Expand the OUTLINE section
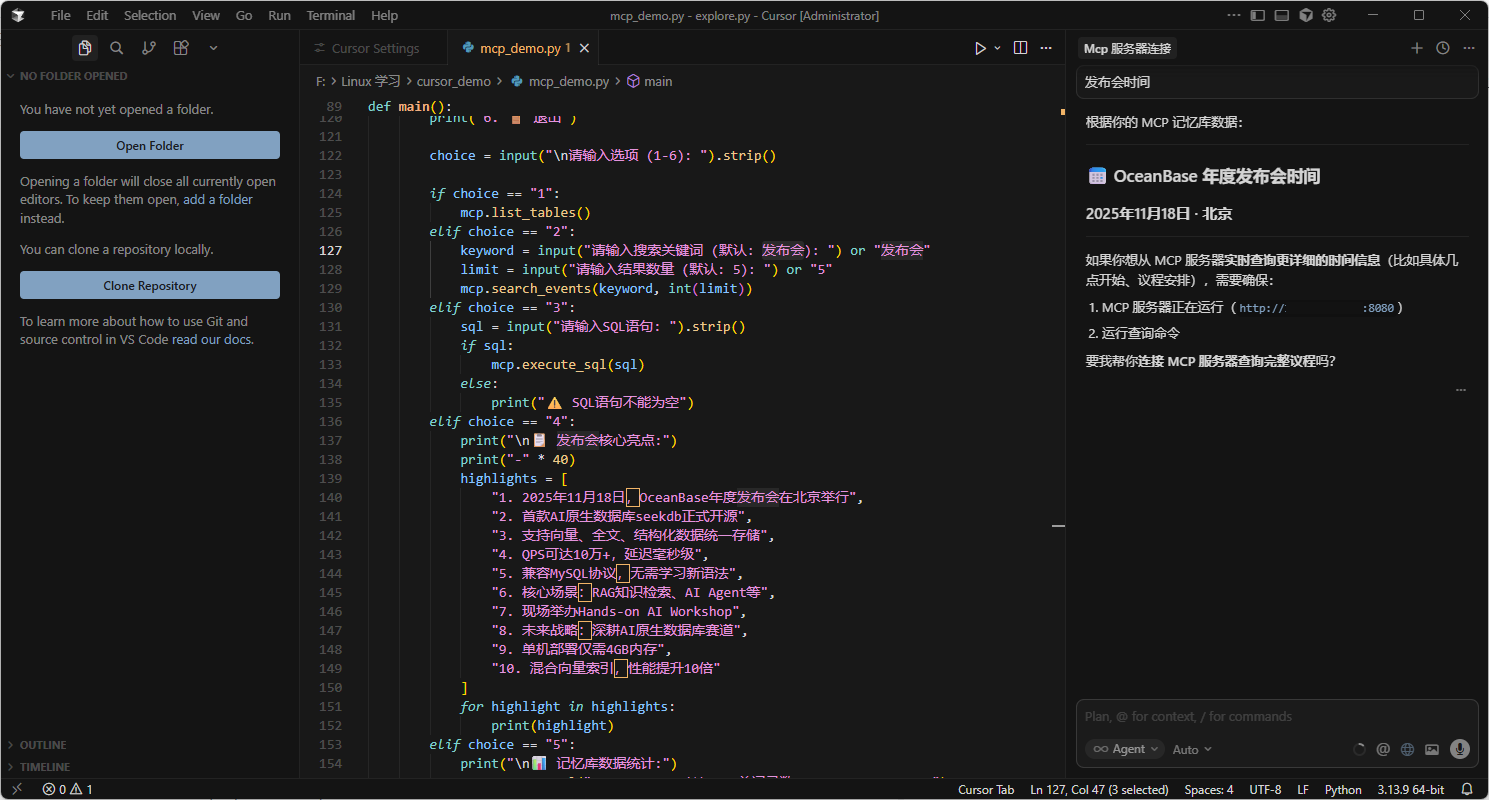 (43, 745)
